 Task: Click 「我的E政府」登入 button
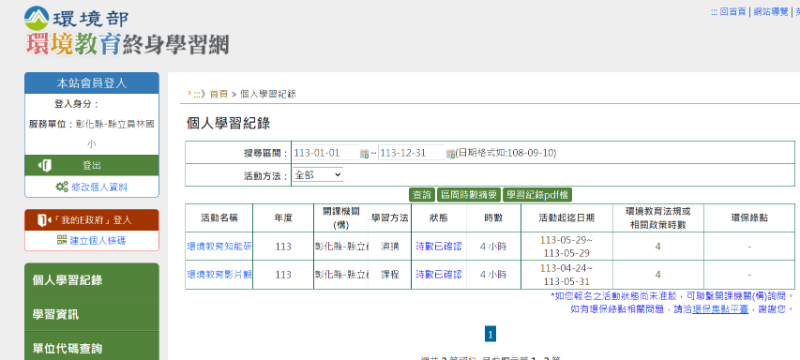coord(92,220)
